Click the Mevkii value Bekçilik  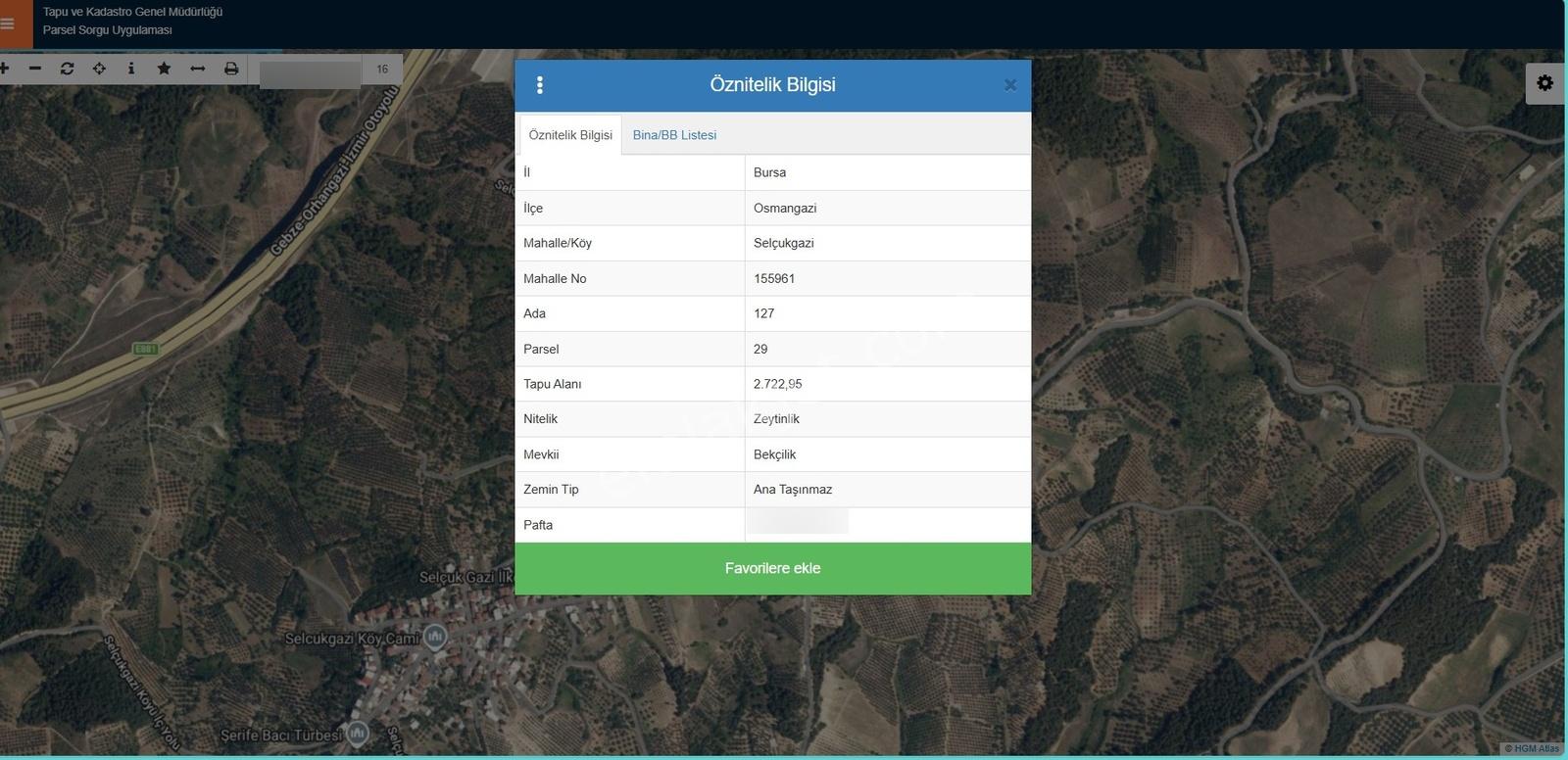(x=774, y=454)
